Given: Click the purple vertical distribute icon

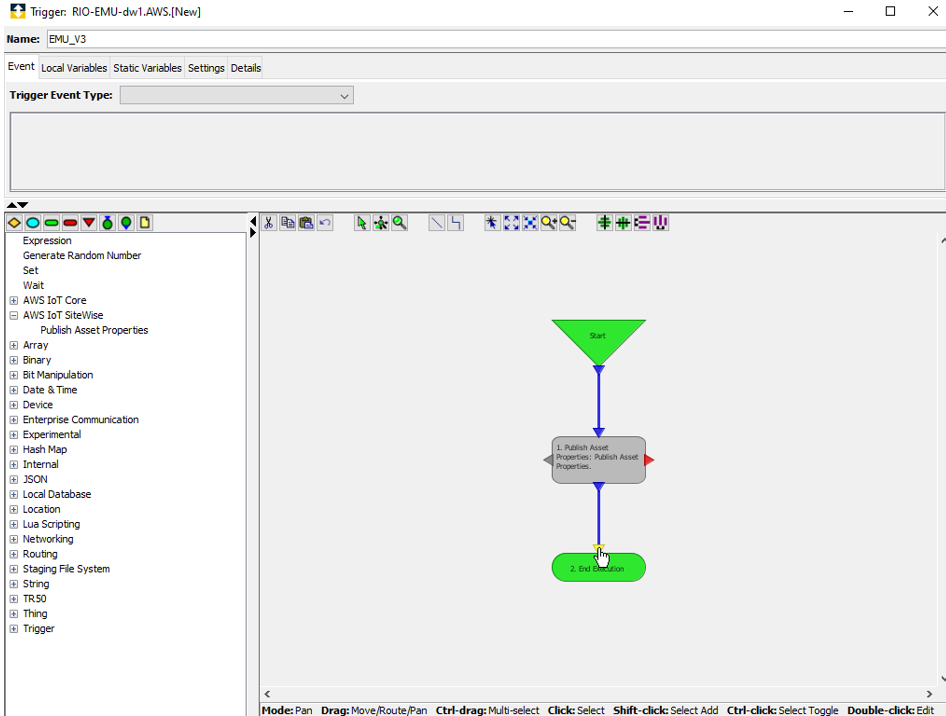Looking at the screenshot, I should point(661,223).
